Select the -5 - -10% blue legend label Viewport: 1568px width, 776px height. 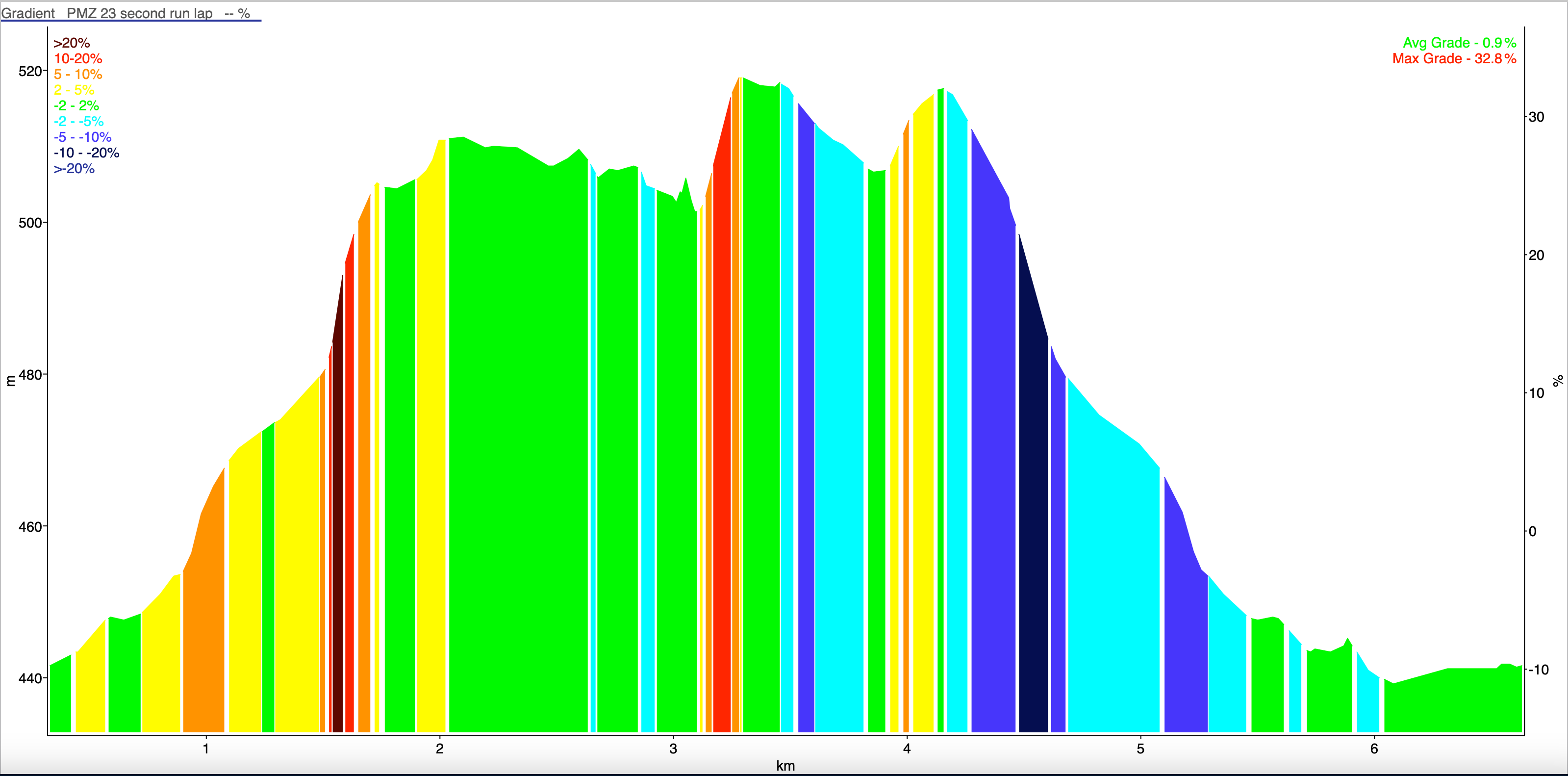(82, 138)
